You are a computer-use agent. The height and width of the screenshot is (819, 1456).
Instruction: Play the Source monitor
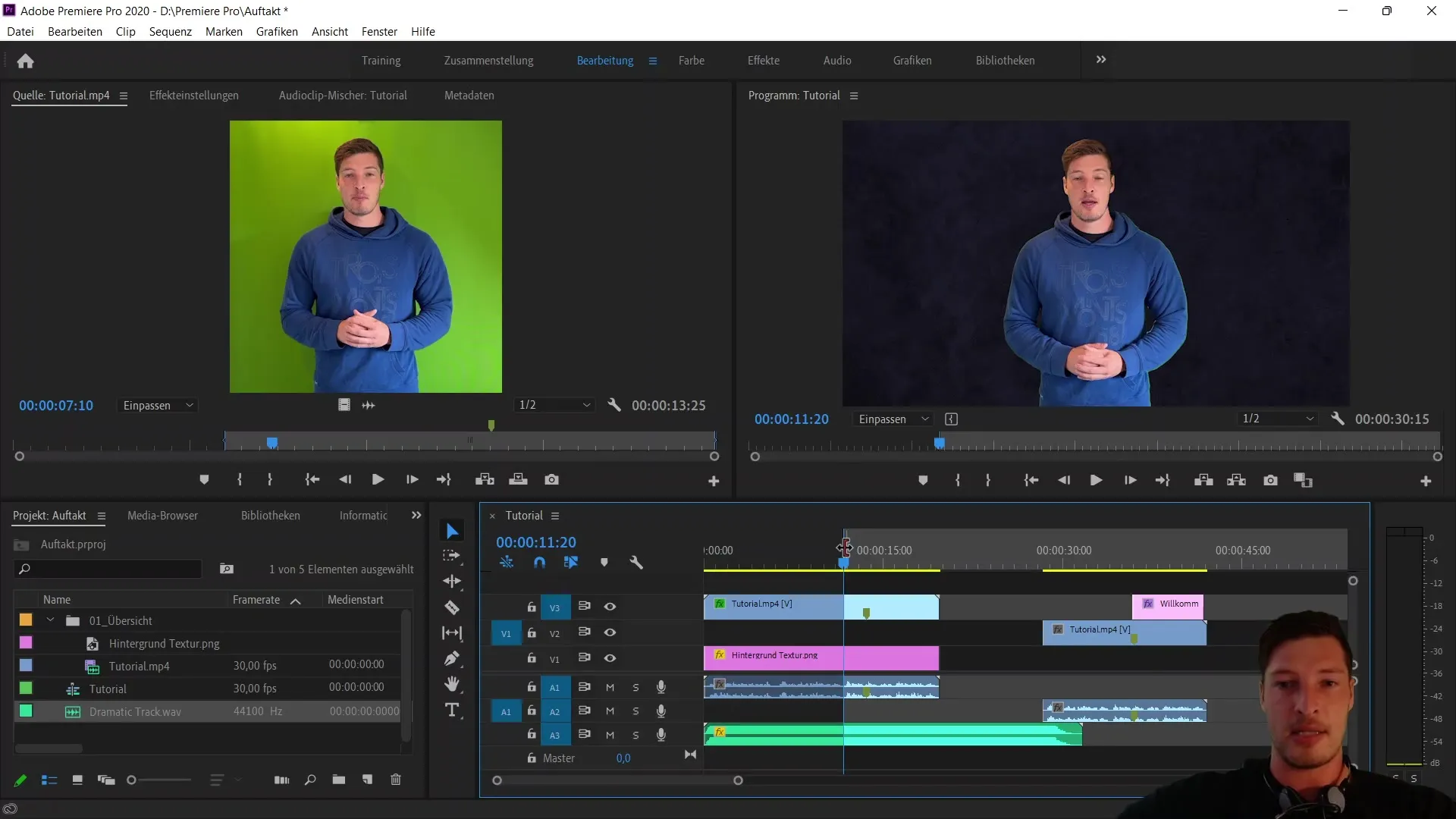378,479
